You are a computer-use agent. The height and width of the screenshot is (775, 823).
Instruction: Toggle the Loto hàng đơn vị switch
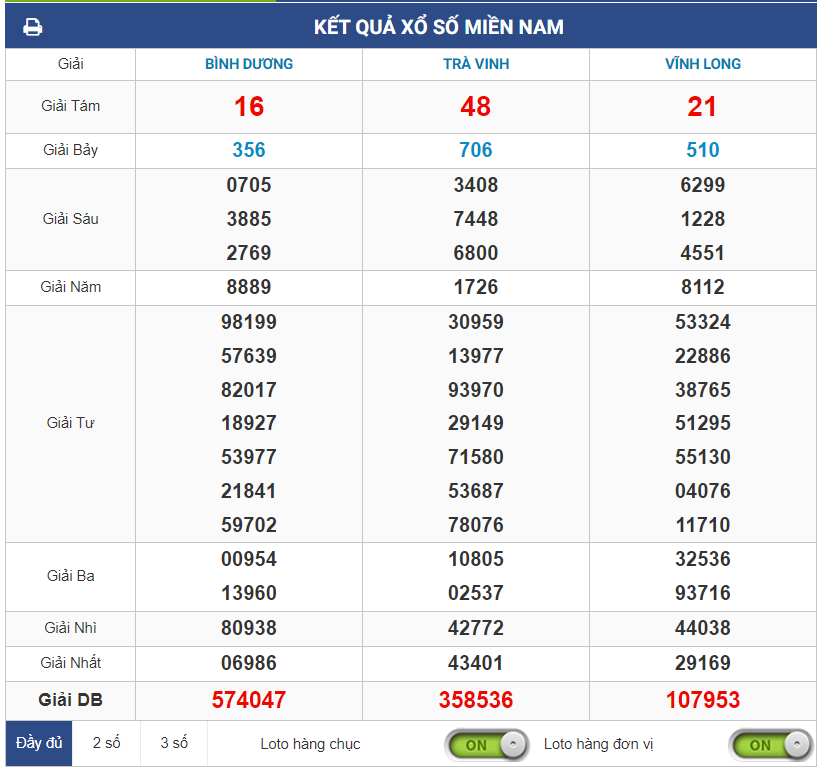tap(770, 744)
